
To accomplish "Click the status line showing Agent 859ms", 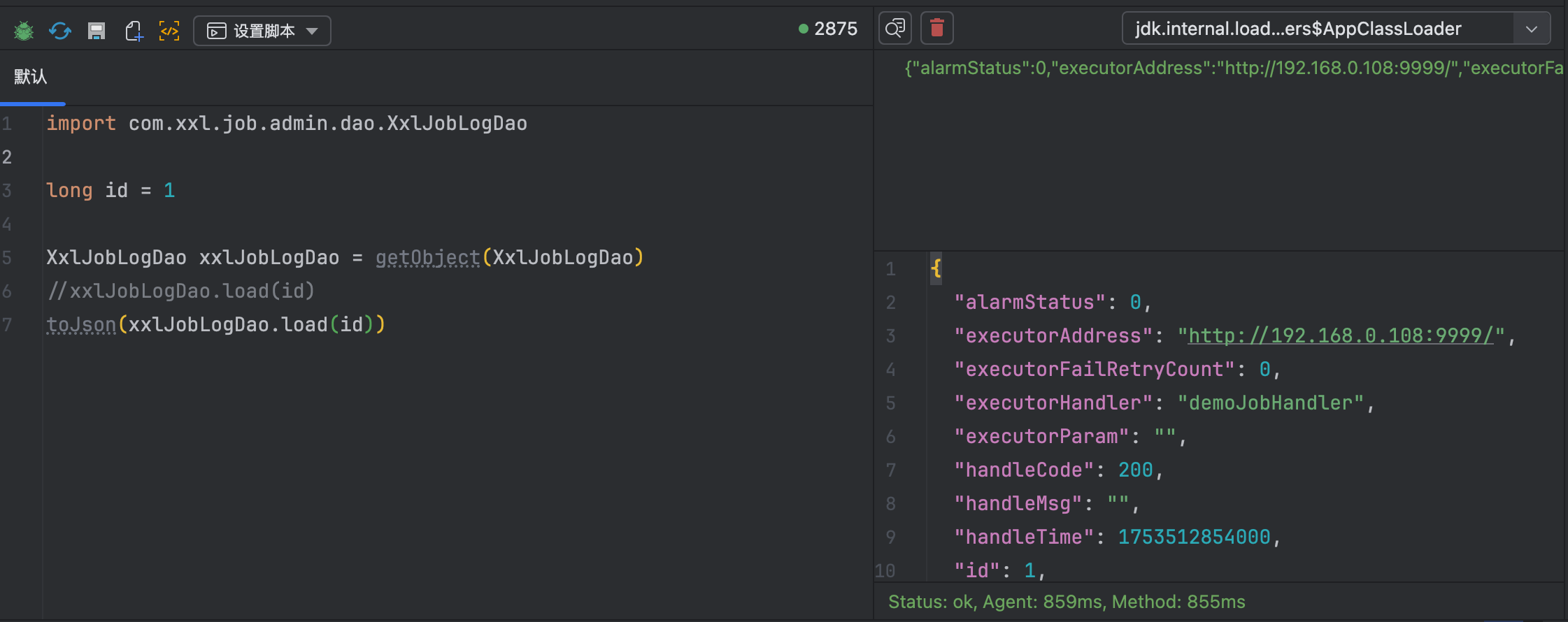I will pos(1067,602).
